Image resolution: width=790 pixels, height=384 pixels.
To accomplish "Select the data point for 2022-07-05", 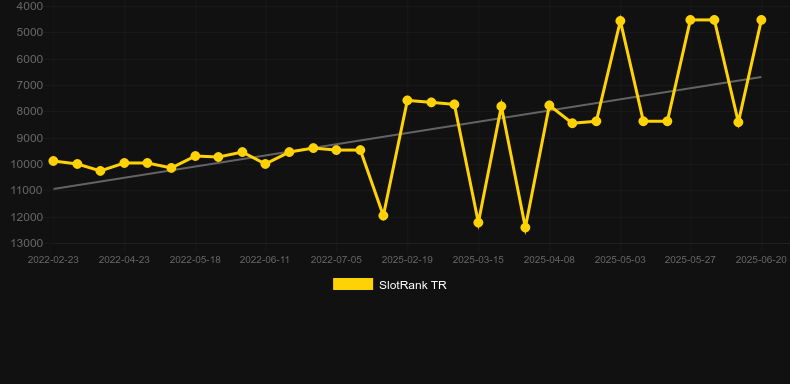I will [x=337, y=150].
